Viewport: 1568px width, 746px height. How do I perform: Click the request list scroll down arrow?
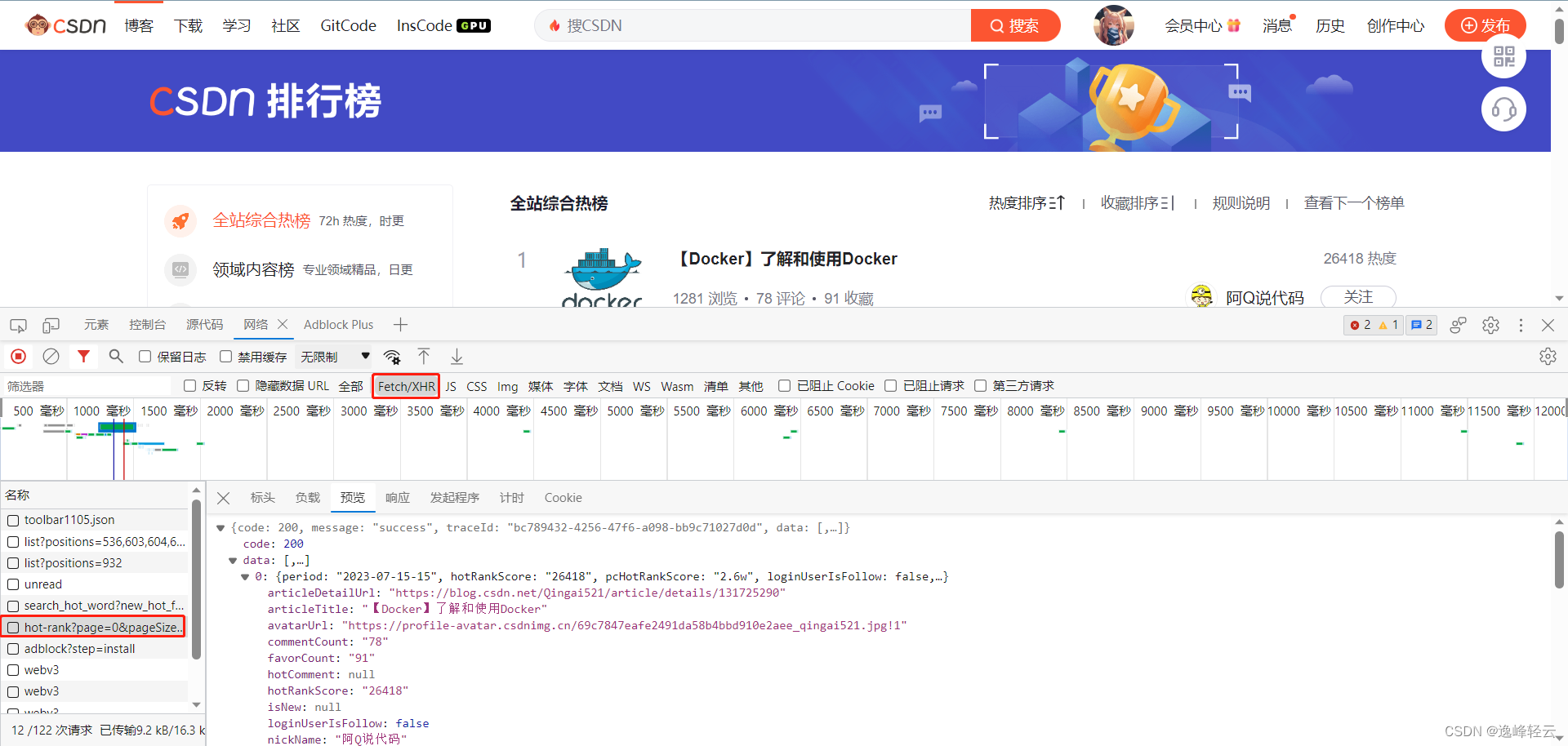(x=196, y=704)
